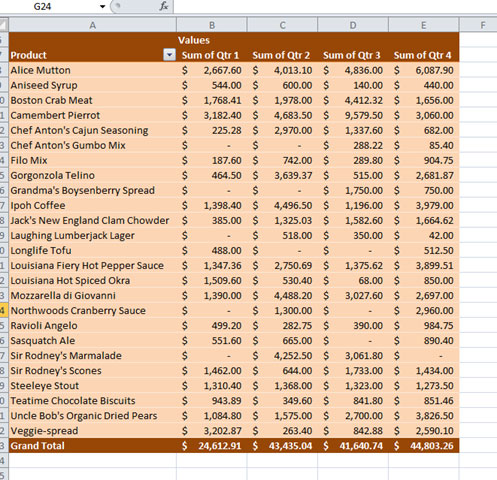Click Camembert Pierrot Qtr 3 value 9,579.50
Screen dimensions: 497x480
click(x=353, y=115)
